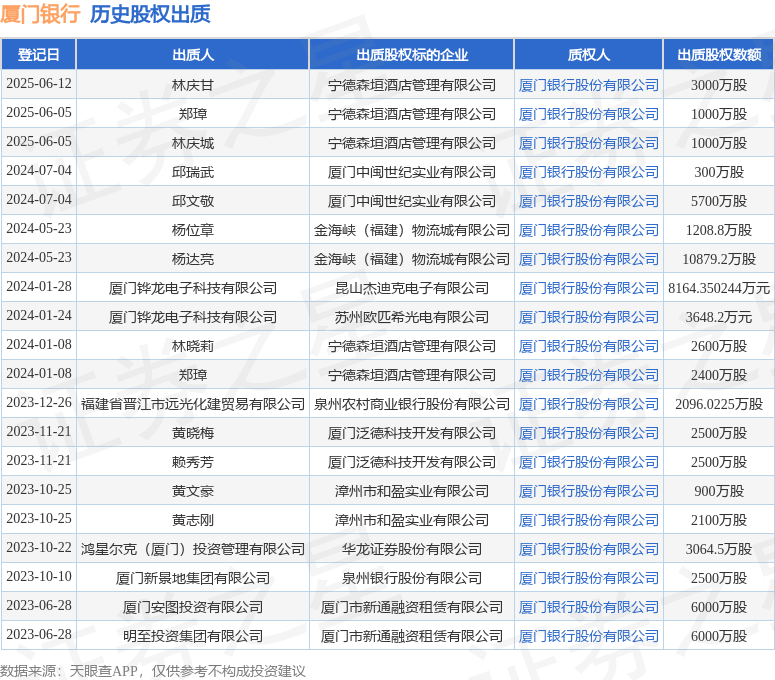Open 厦门银行股份有限公司 link in 黄文豪 row
The width and height of the screenshot is (775, 680).
coord(588,491)
